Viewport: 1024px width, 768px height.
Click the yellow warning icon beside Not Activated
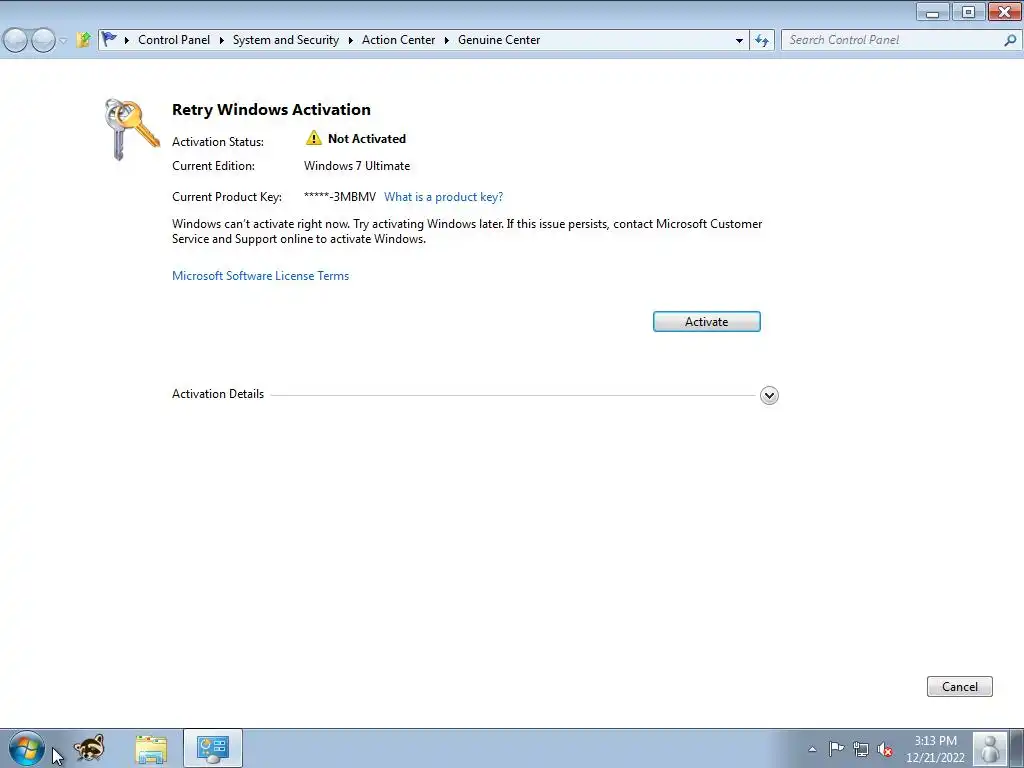[x=313, y=138]
